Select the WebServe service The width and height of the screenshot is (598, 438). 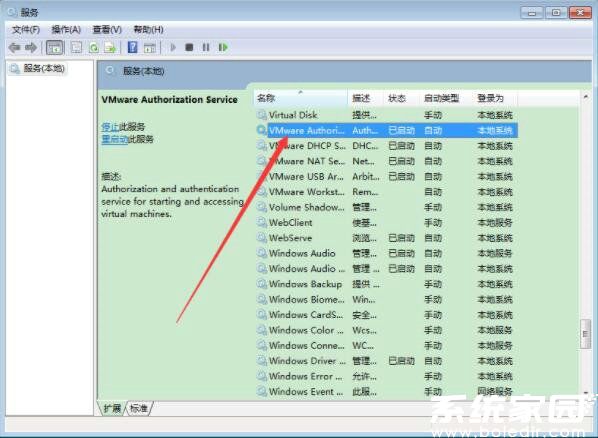(x=387, y=238)
